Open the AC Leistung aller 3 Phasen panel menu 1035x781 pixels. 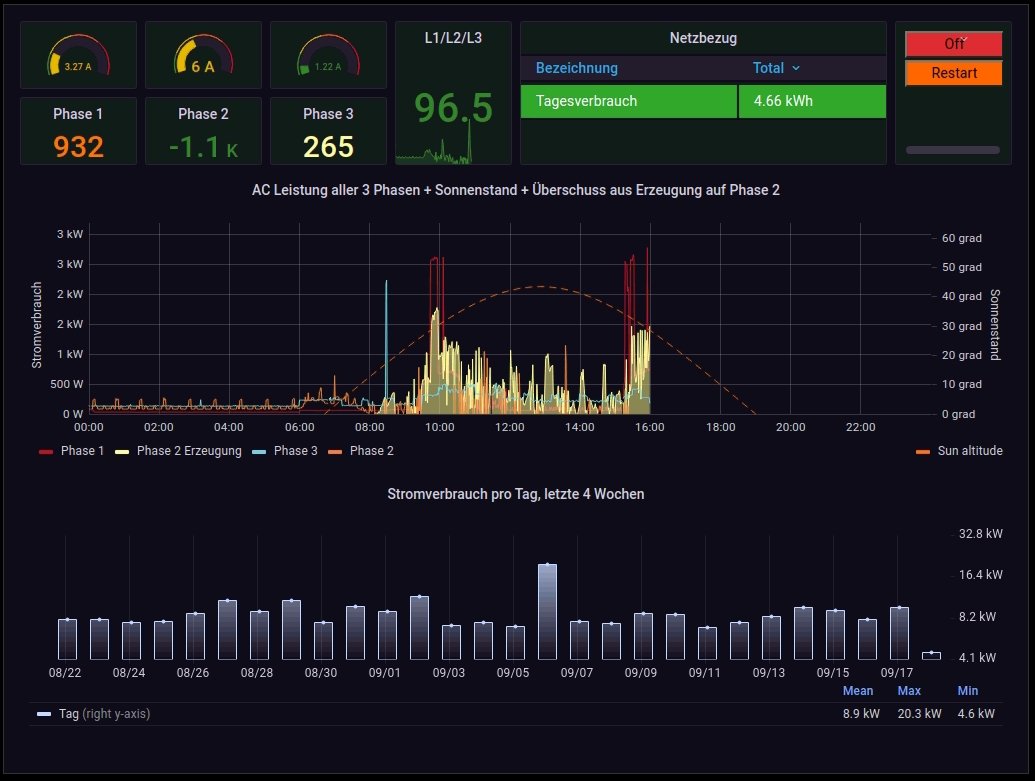(516, 189)
